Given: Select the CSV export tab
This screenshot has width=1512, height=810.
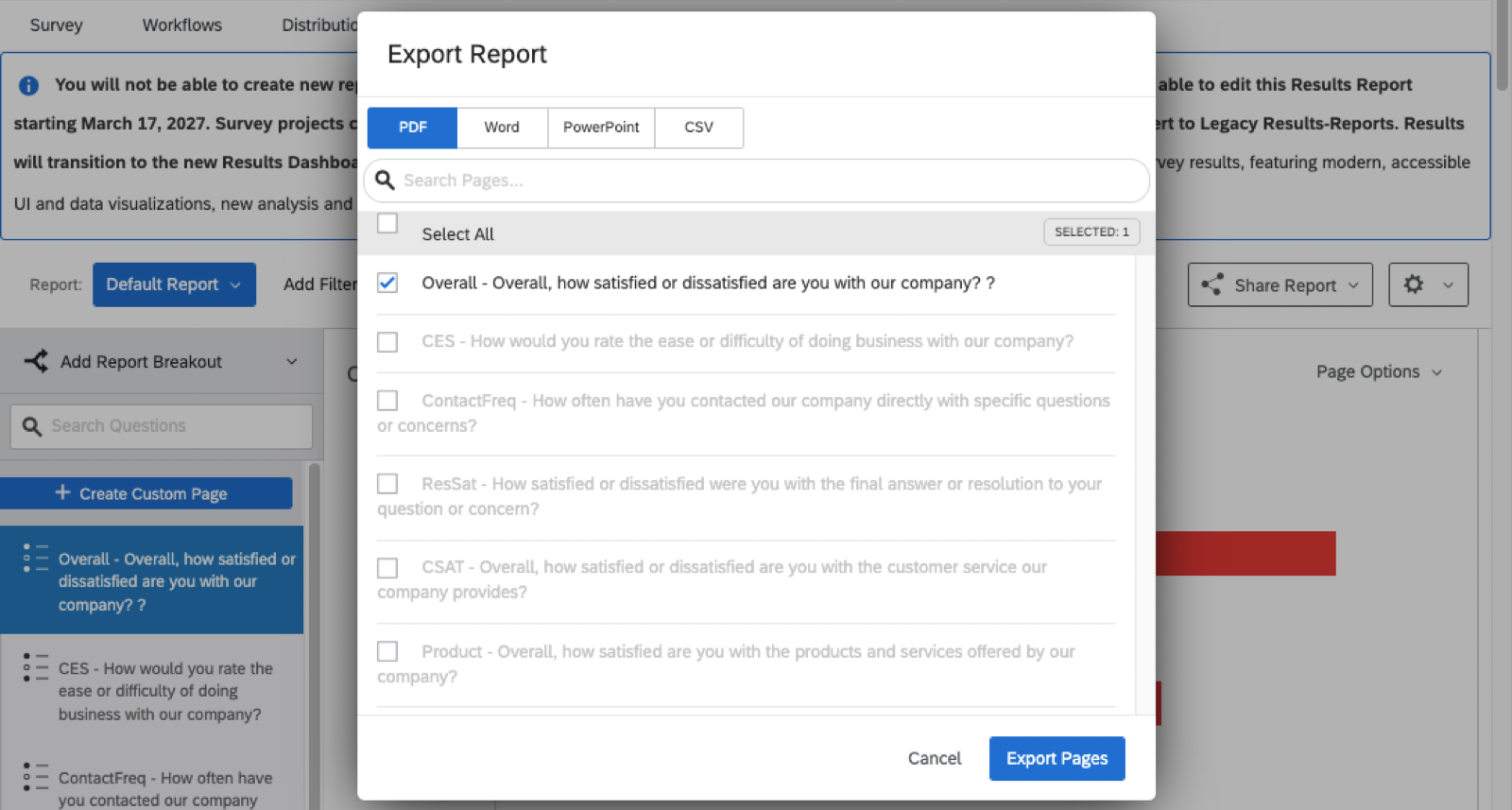Looking at the screenshot, I should click(698, 128).
